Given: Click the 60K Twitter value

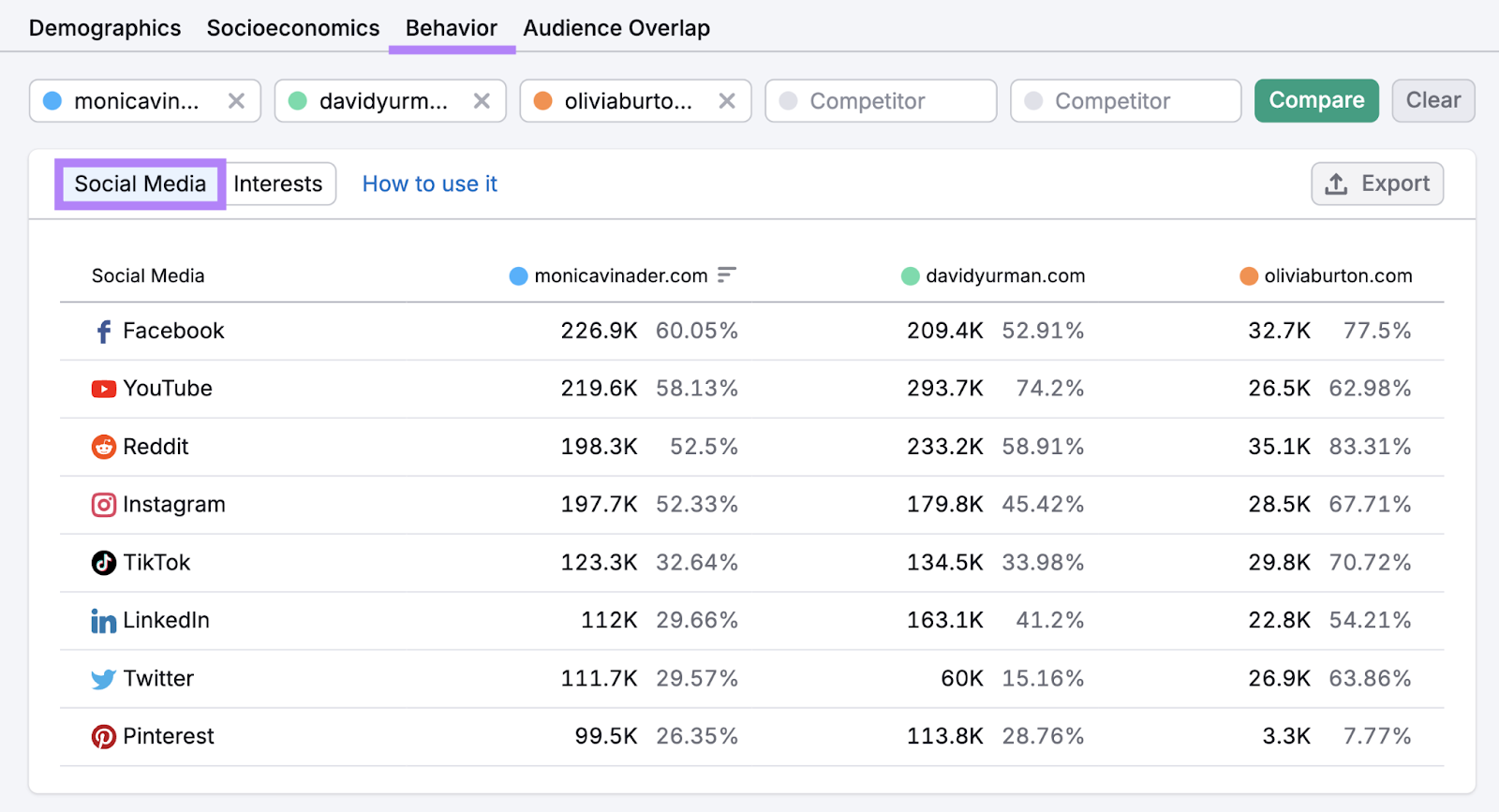Looking at the screenshot, I should click(x=962, y=678).
